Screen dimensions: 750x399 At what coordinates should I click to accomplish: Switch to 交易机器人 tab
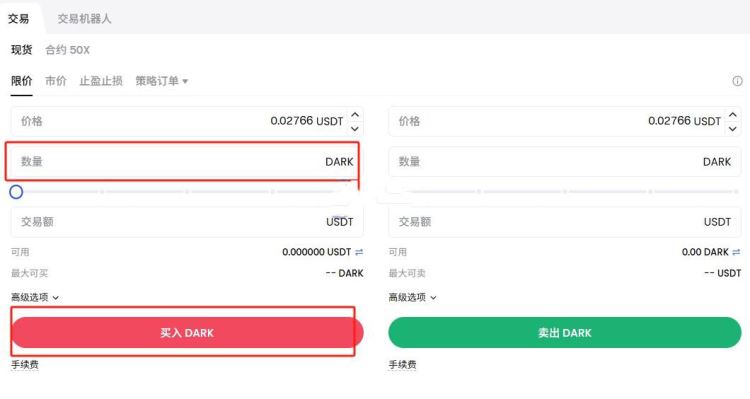[x=84, y=19]
